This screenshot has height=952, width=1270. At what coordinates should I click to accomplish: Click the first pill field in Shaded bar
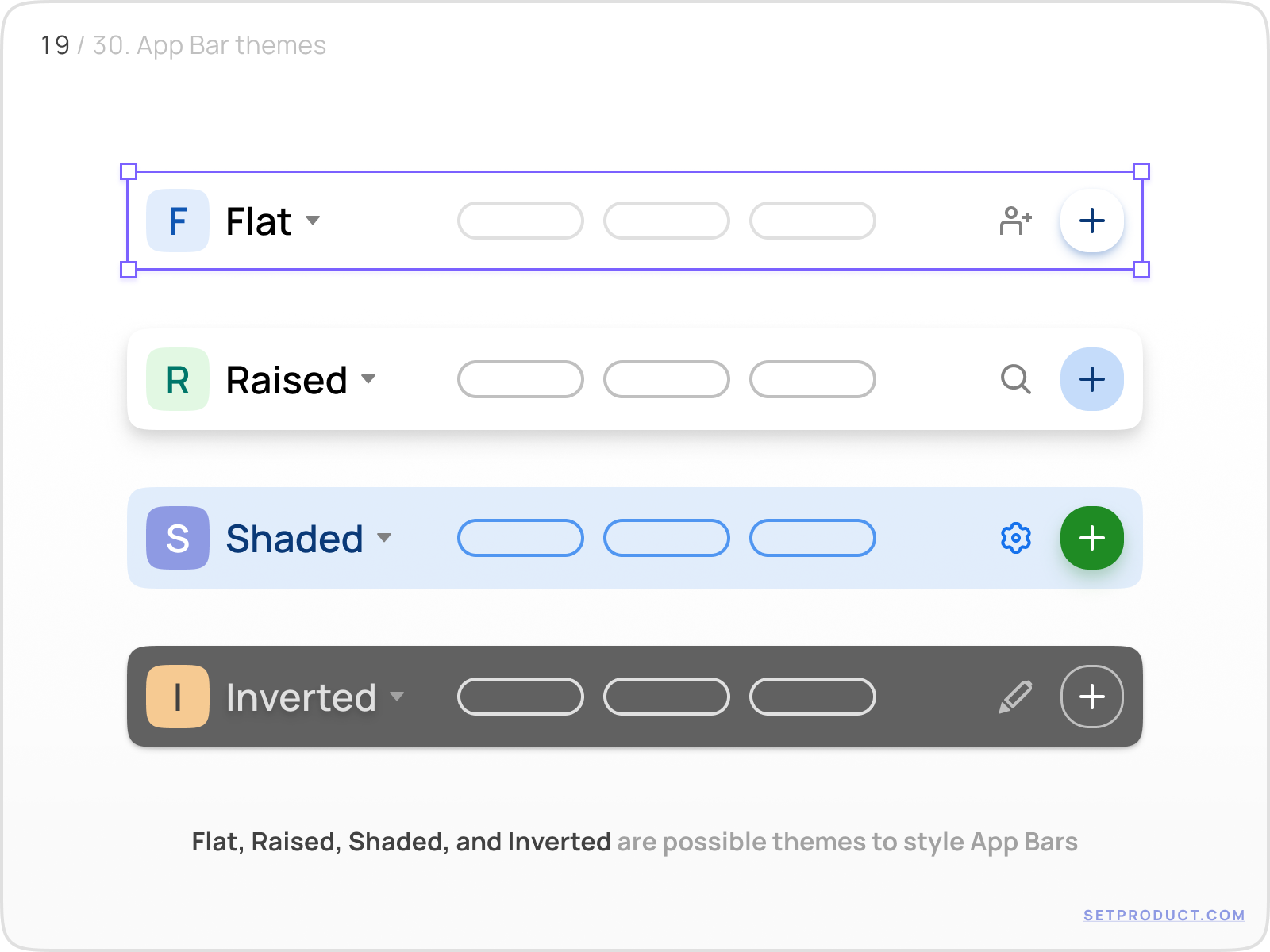520,538
